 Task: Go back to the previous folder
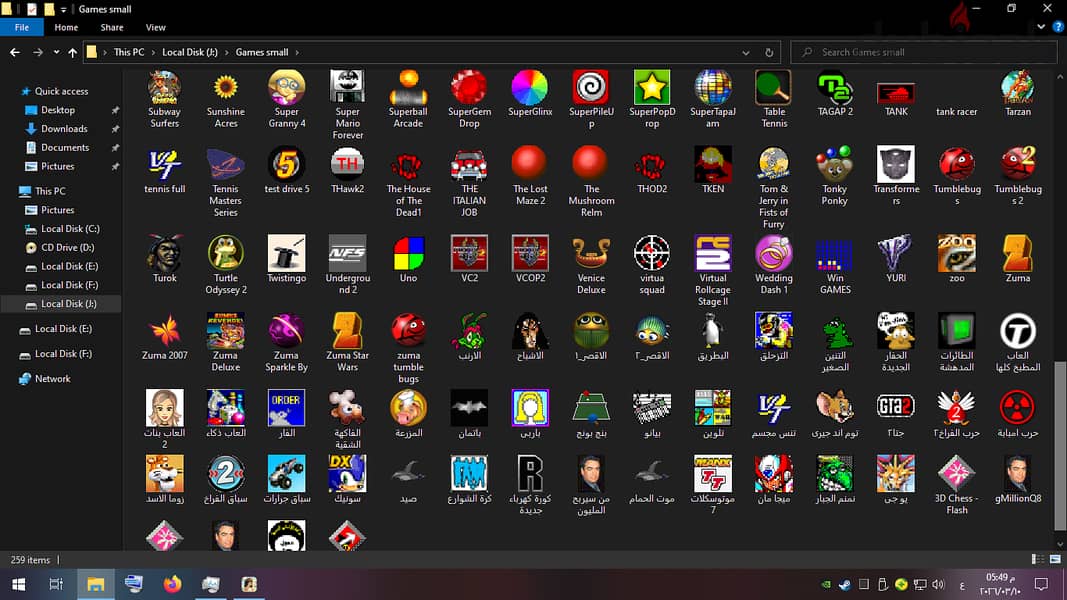click(15, 52)
